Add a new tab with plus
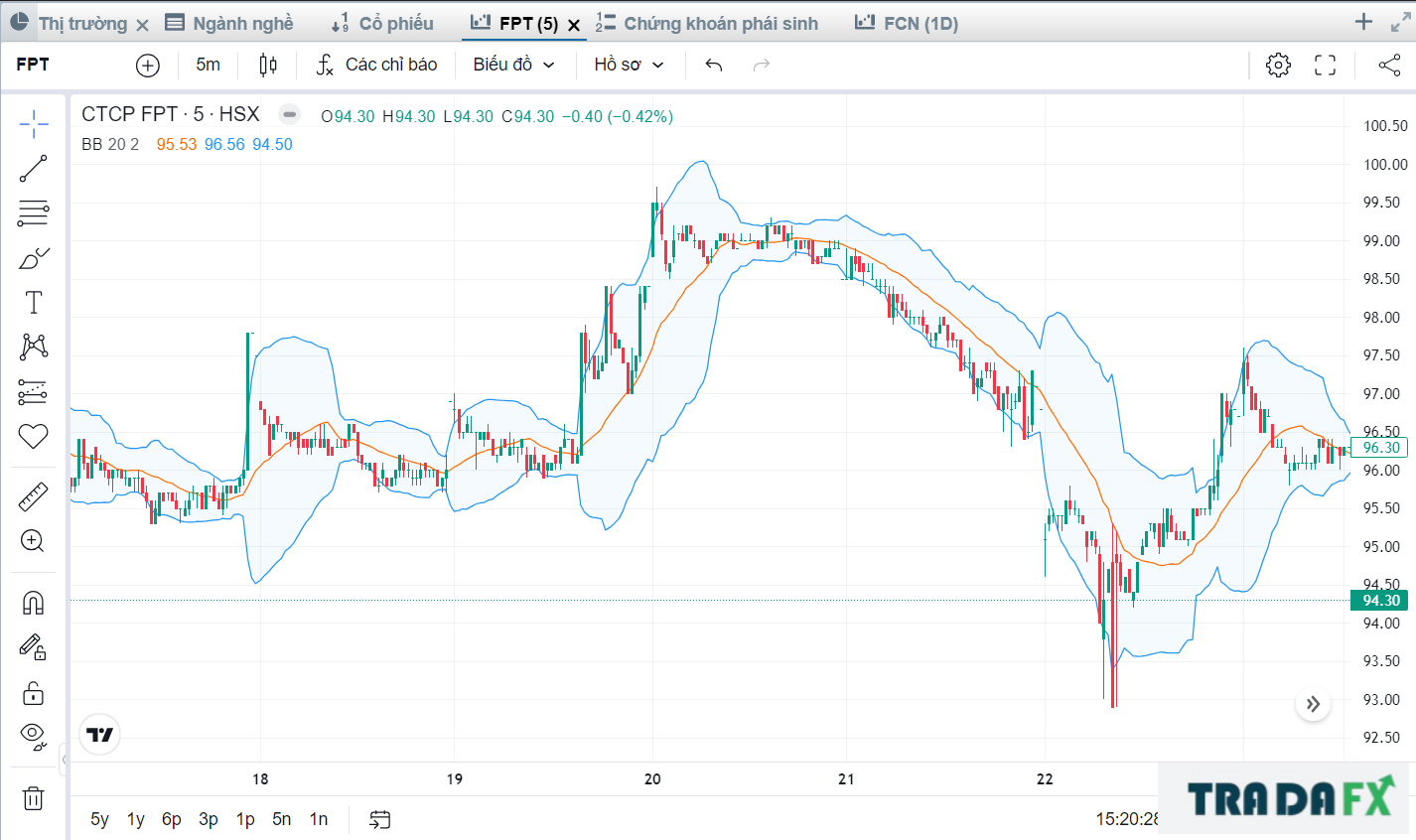 click(x=1363, y=22)
